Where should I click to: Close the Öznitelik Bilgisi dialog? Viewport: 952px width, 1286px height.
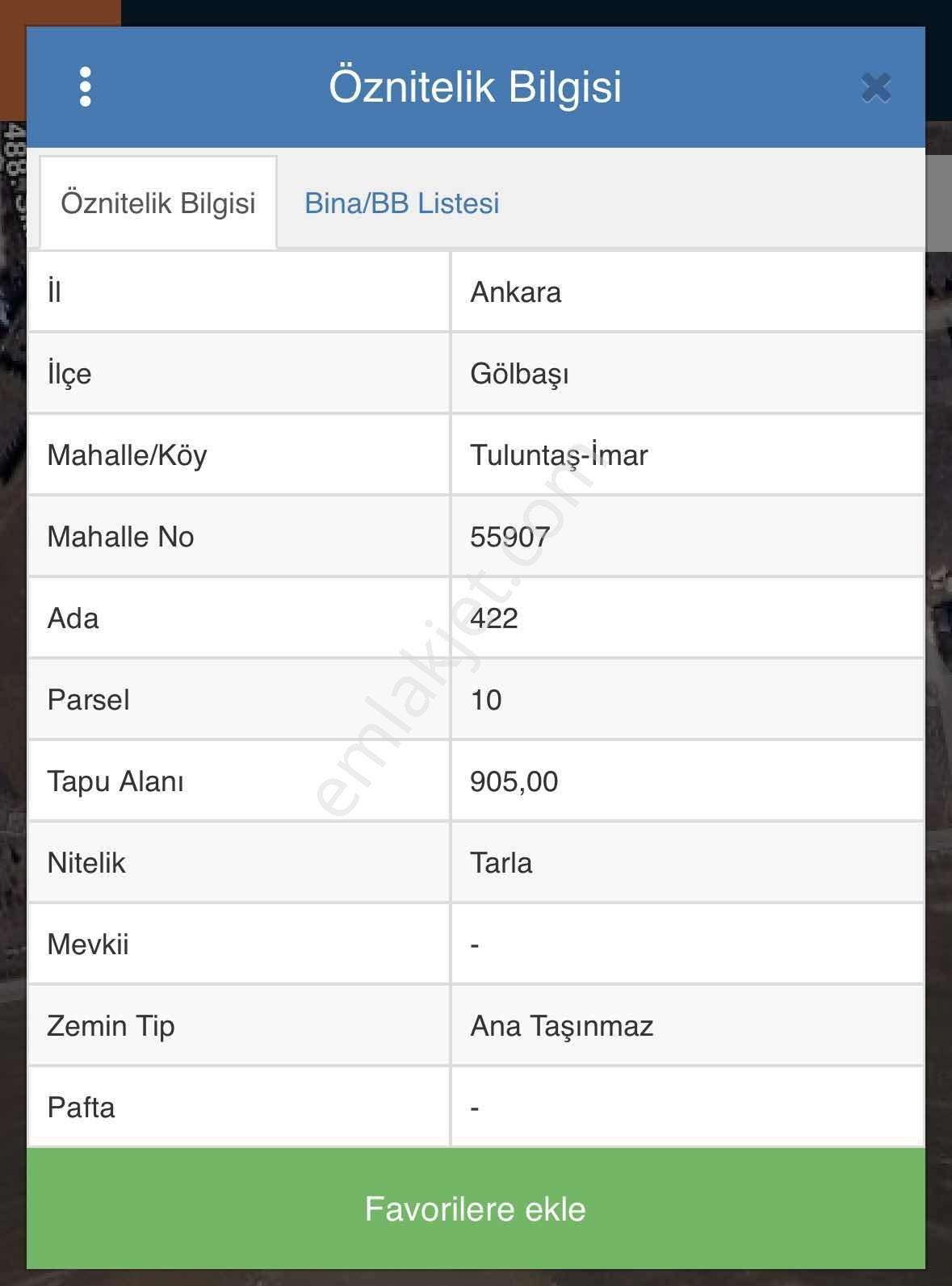876,87
